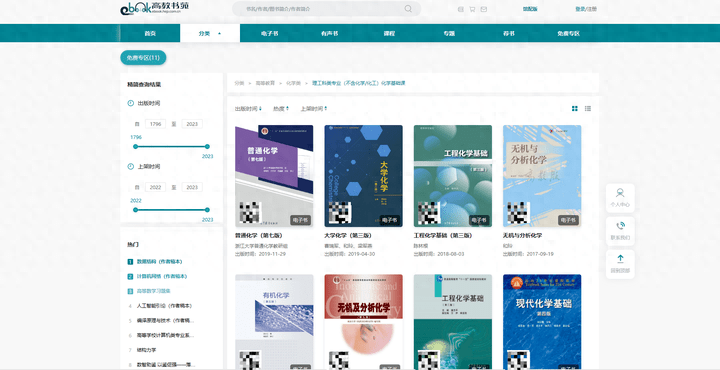This screenshot has width=720, height=370.
Task: Expand the 分类 dropdown tab
Action: click(210, 34)
